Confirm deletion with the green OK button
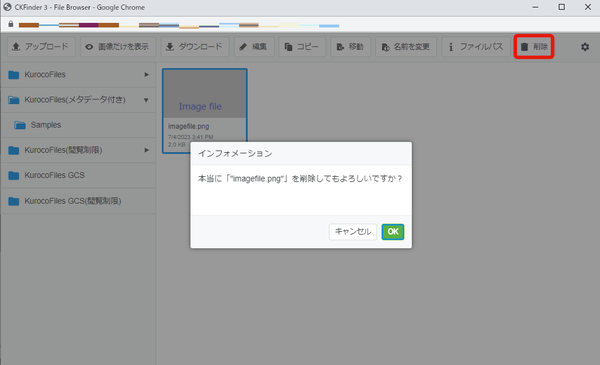This screenshot has height=365, width=600. (393, 232)
